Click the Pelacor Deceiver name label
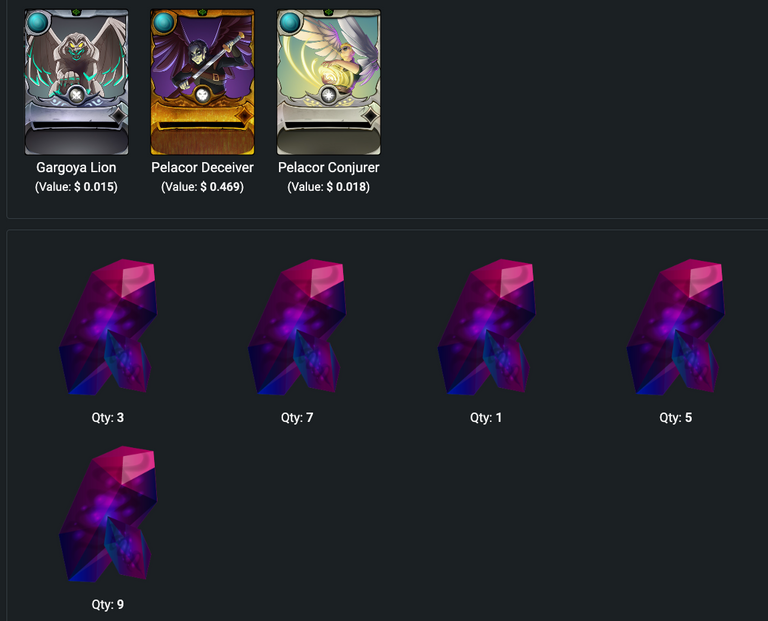This screenshot has height=621, width=768. pyautogui.click(x=202, y=167)
